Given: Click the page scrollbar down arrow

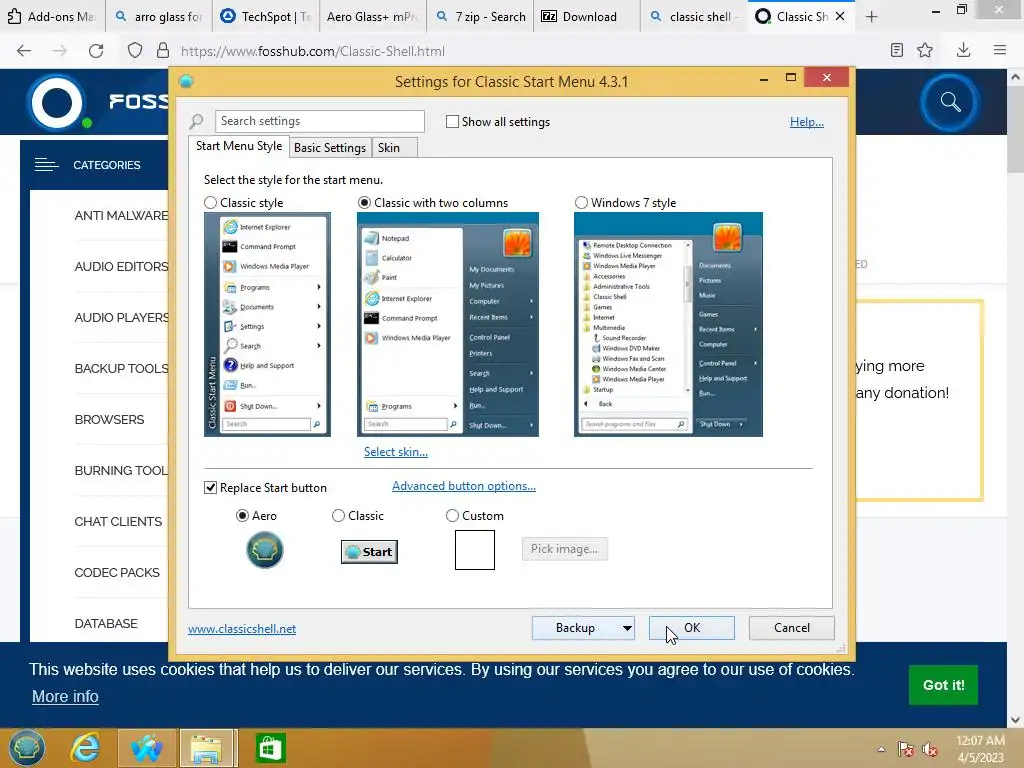Looking at the screenshot, I should click(x=1015, y=720).
